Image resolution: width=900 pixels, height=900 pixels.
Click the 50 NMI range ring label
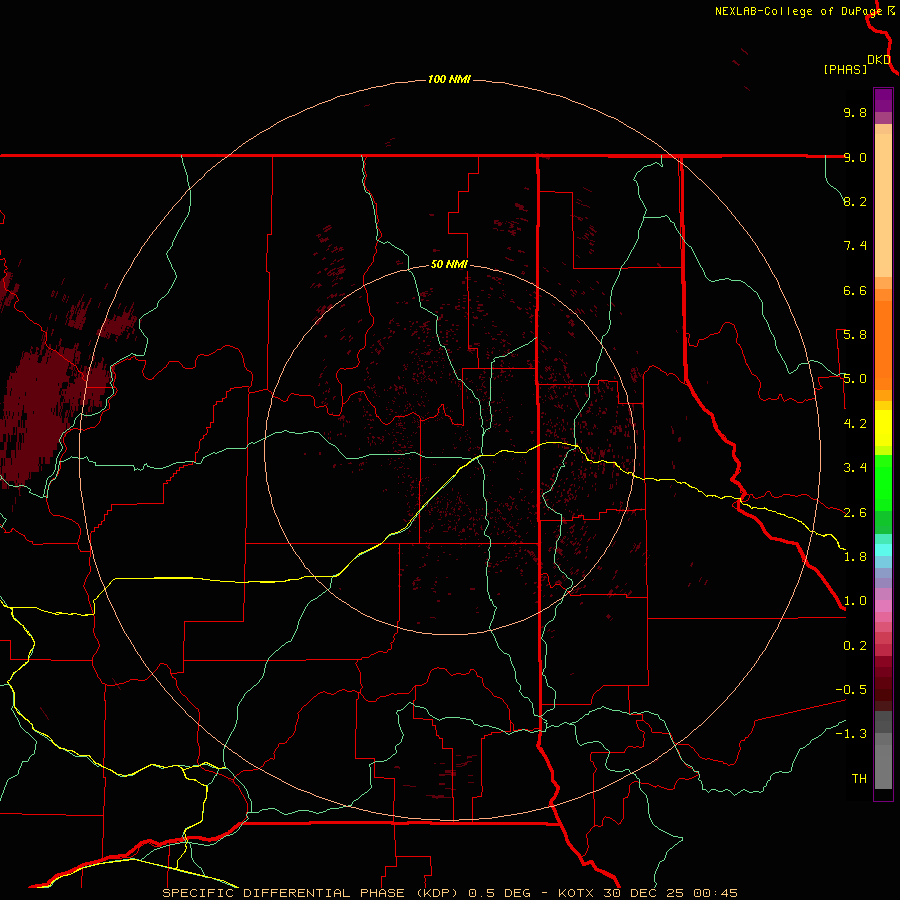(x=449, y=264)
